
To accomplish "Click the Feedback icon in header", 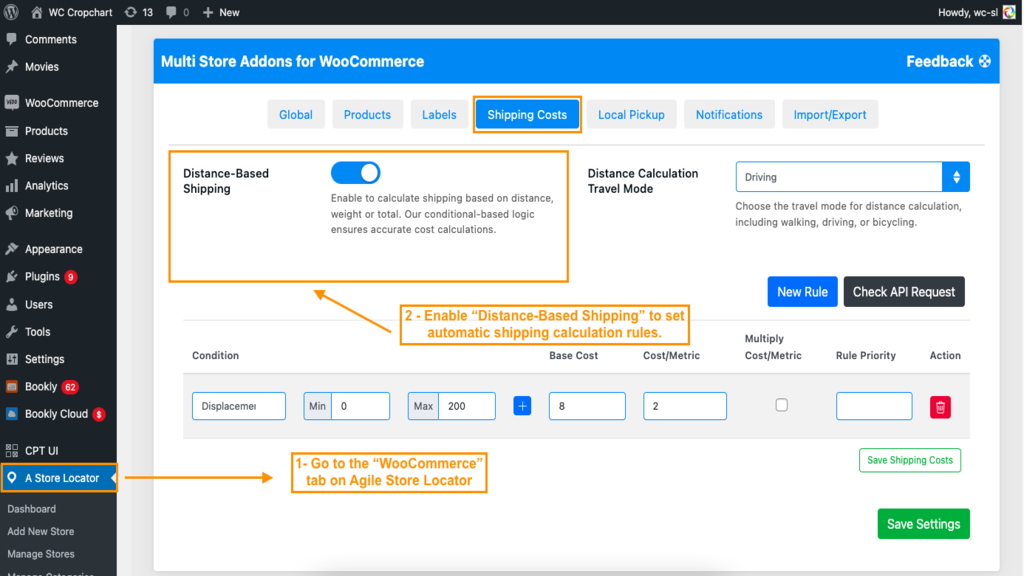I will pyautogui.click(x=985, y=61).
